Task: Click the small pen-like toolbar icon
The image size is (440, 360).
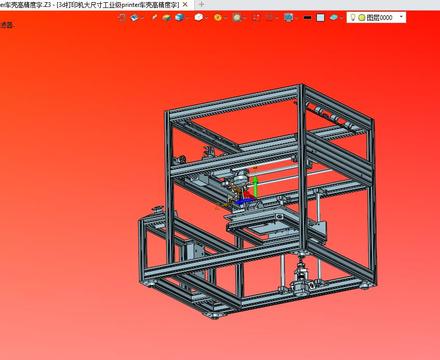Action: click(154, 17)
